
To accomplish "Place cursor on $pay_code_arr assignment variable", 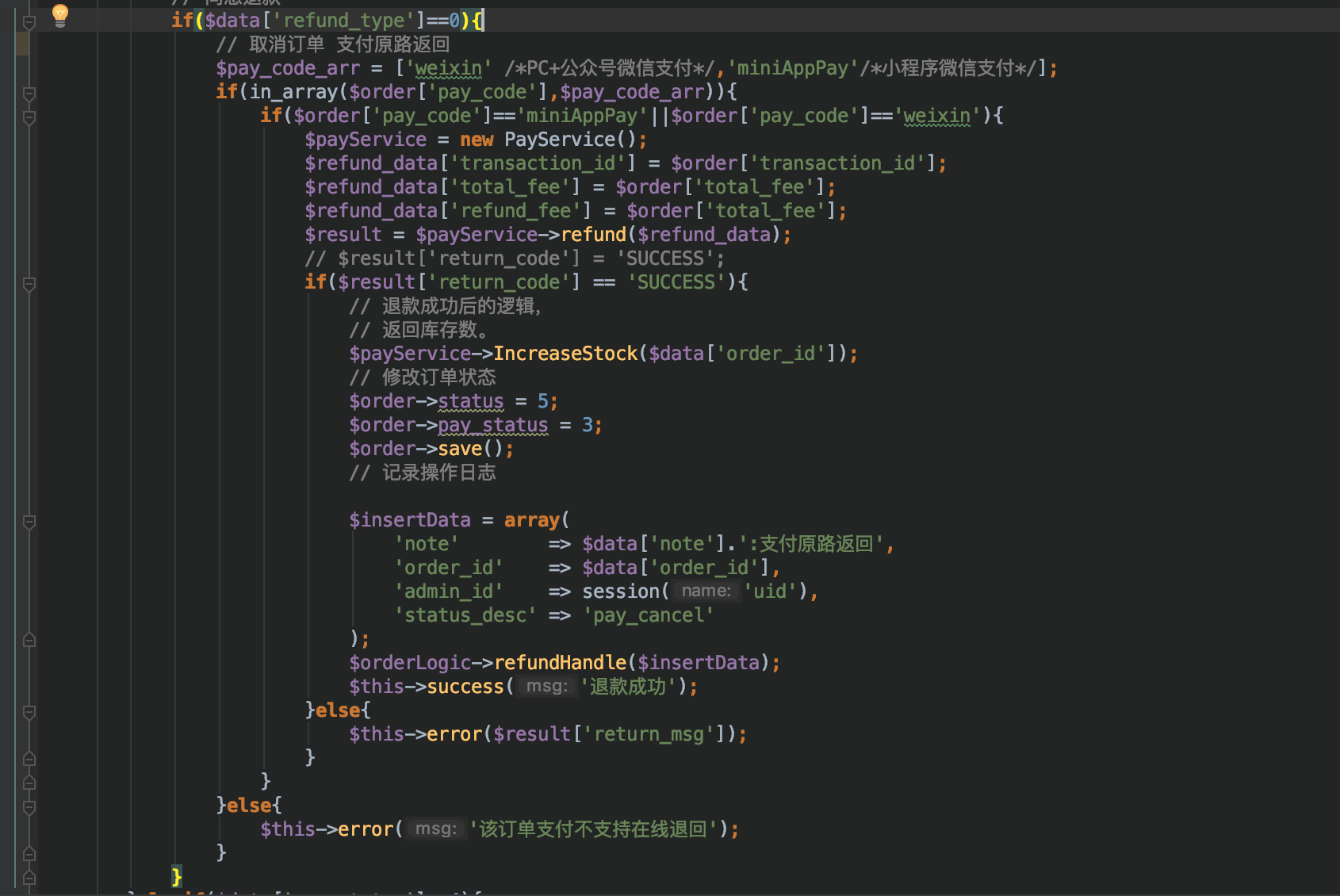I will point(288,68).
